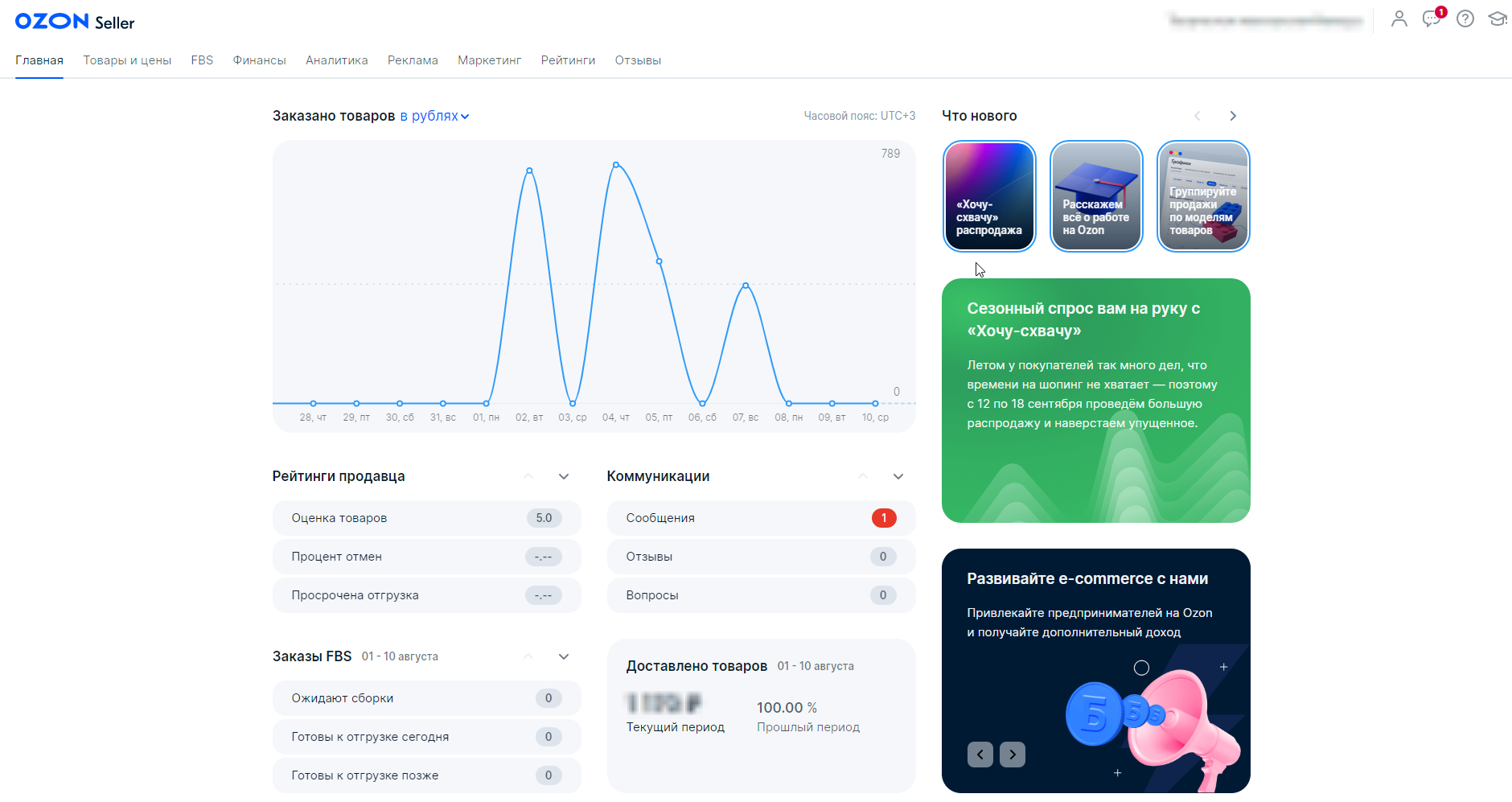The image size is (1512, 802).
Task: Click the '100.00 %' previous period value
Action: (787, 707)
